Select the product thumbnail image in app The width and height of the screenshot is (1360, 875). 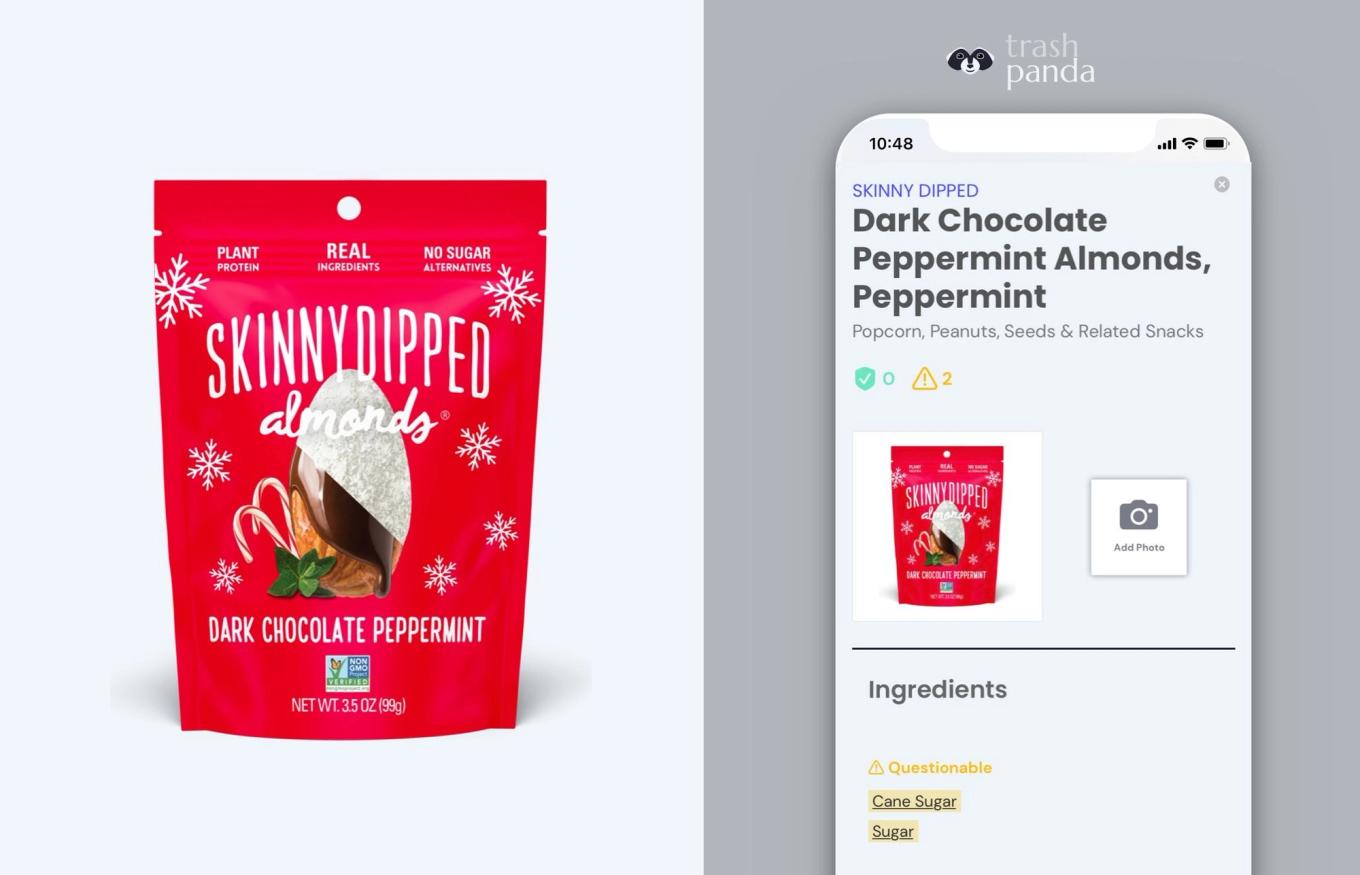tap(947, 526)
